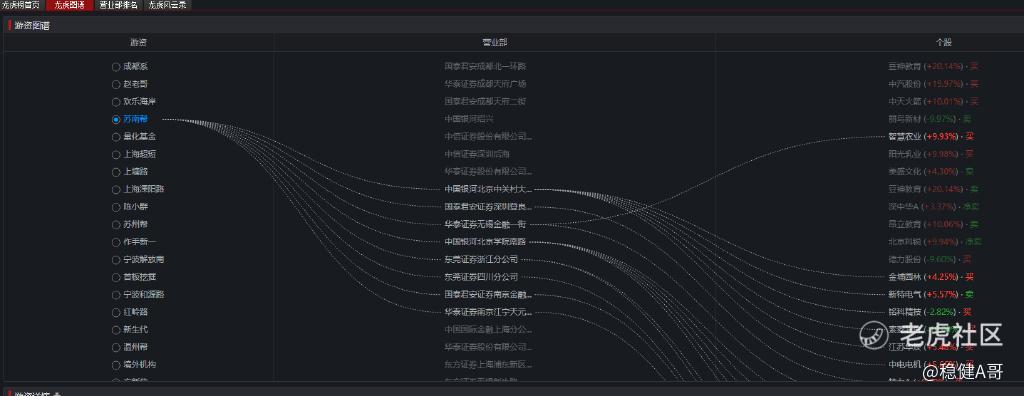
Task: Click the 东莞证券浙江分公司 branch node
Action: (481, 259)
